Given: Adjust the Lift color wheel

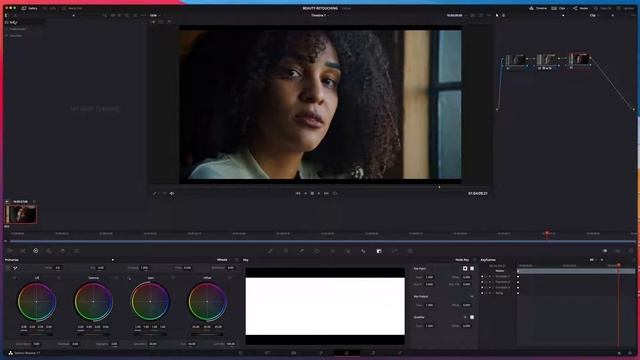Looking at the screenshot, I should click(36, 301).
